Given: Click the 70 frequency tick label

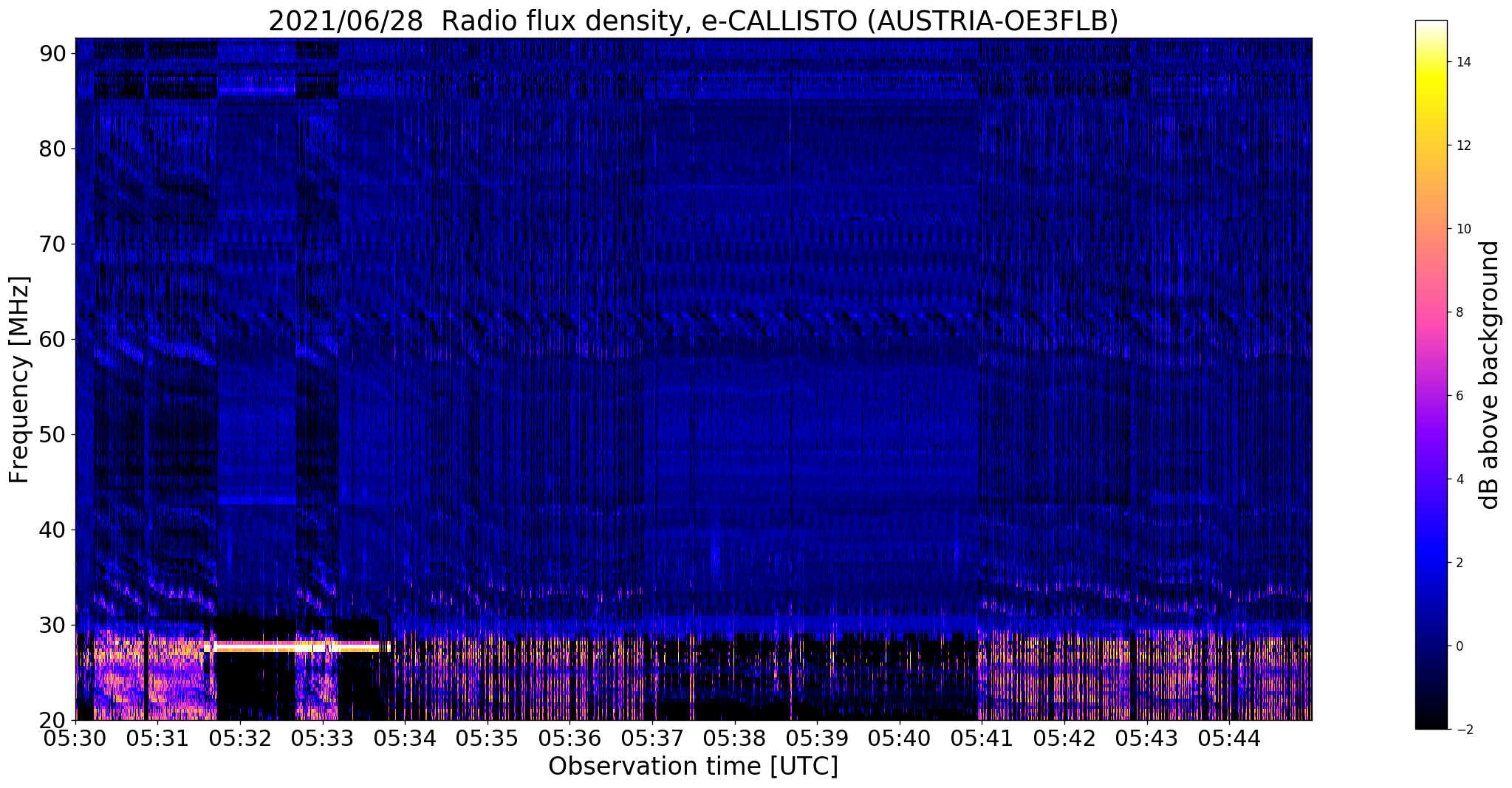Looking at the screenshot, I should [x=52, y=244].
